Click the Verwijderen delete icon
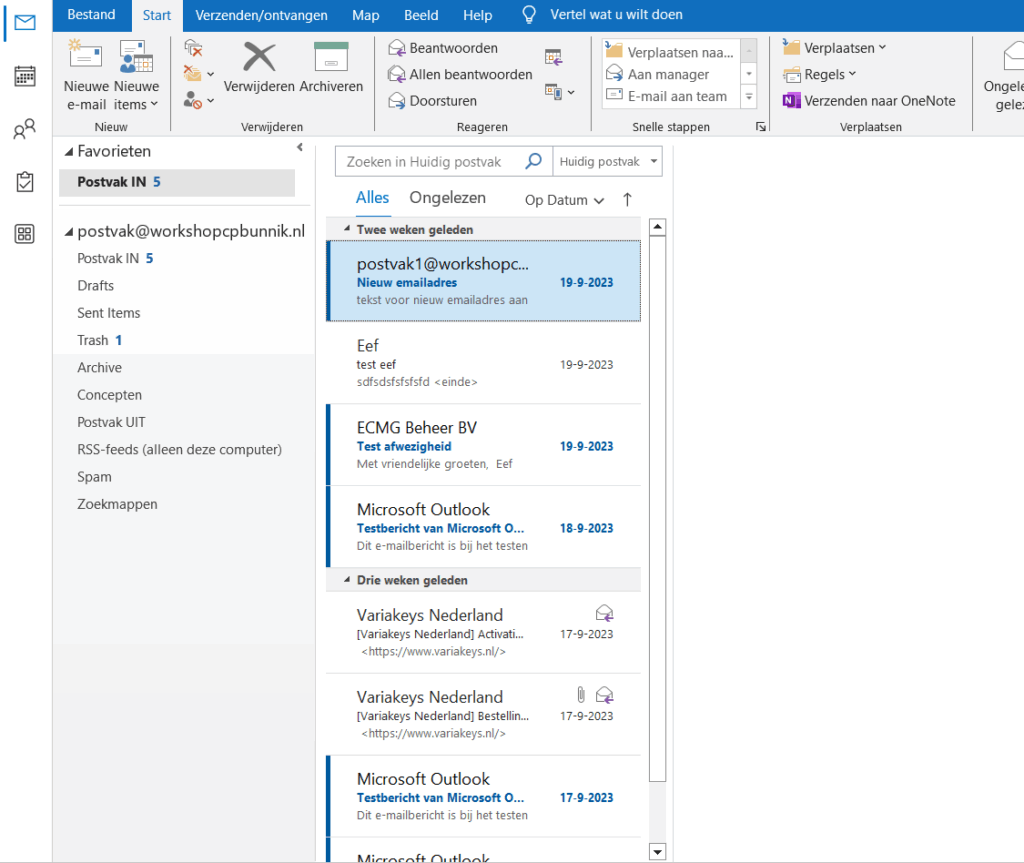Screen dimensions: 1024x863 coord(259,58)
